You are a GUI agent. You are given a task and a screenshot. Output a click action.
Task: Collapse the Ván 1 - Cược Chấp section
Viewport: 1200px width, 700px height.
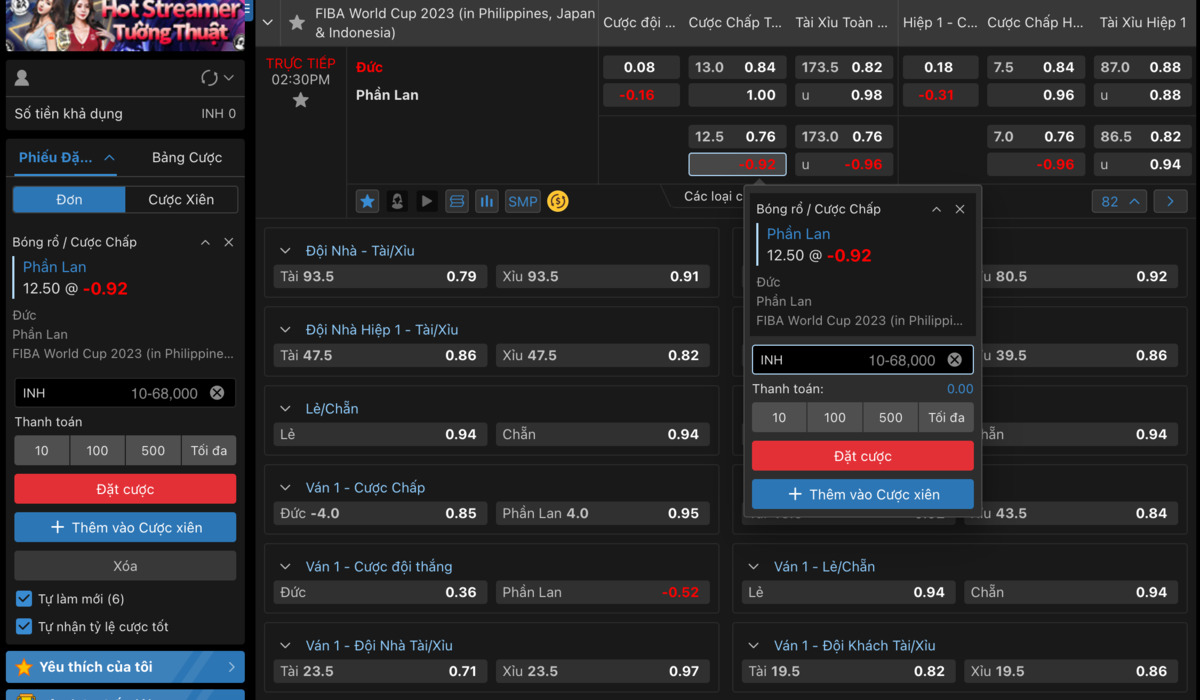[x=285, y=488]
